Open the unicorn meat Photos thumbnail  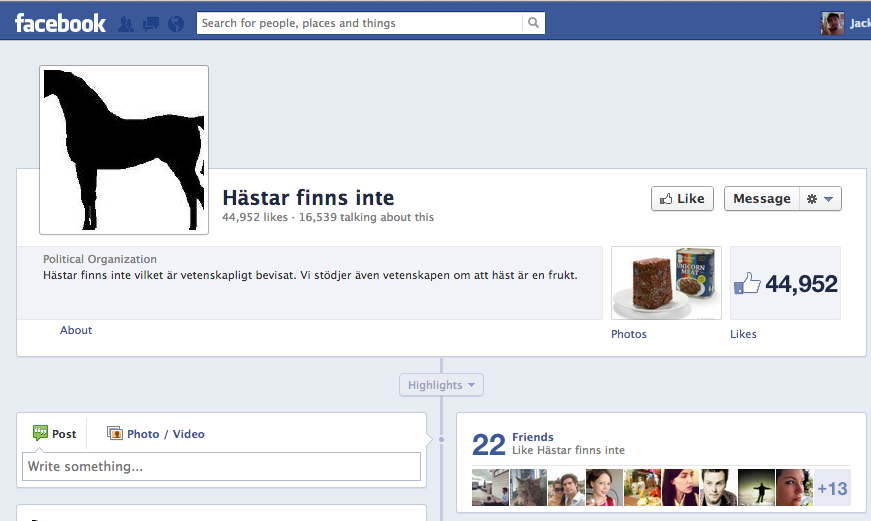pyautogui.click(x=666, y=283)
